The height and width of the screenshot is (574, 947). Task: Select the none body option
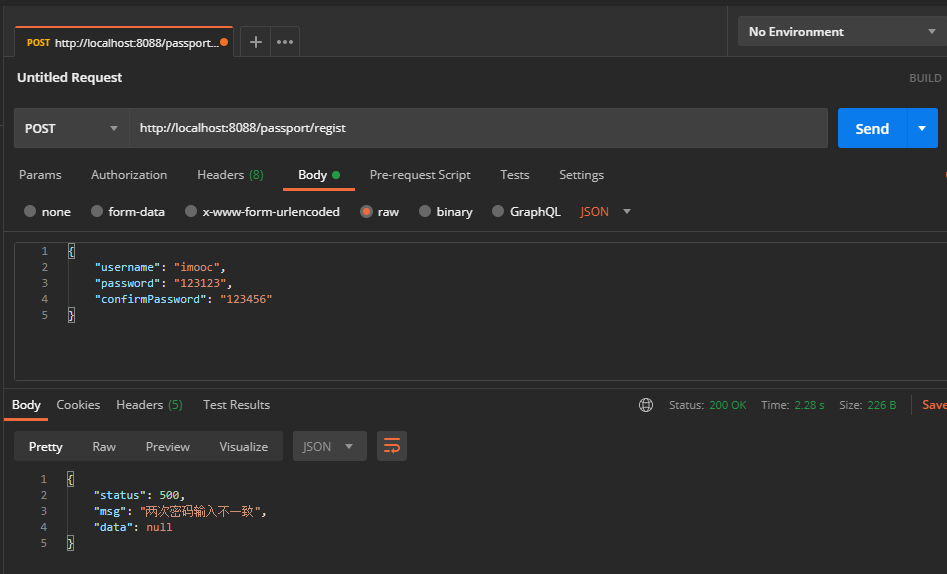coord(30,212)
